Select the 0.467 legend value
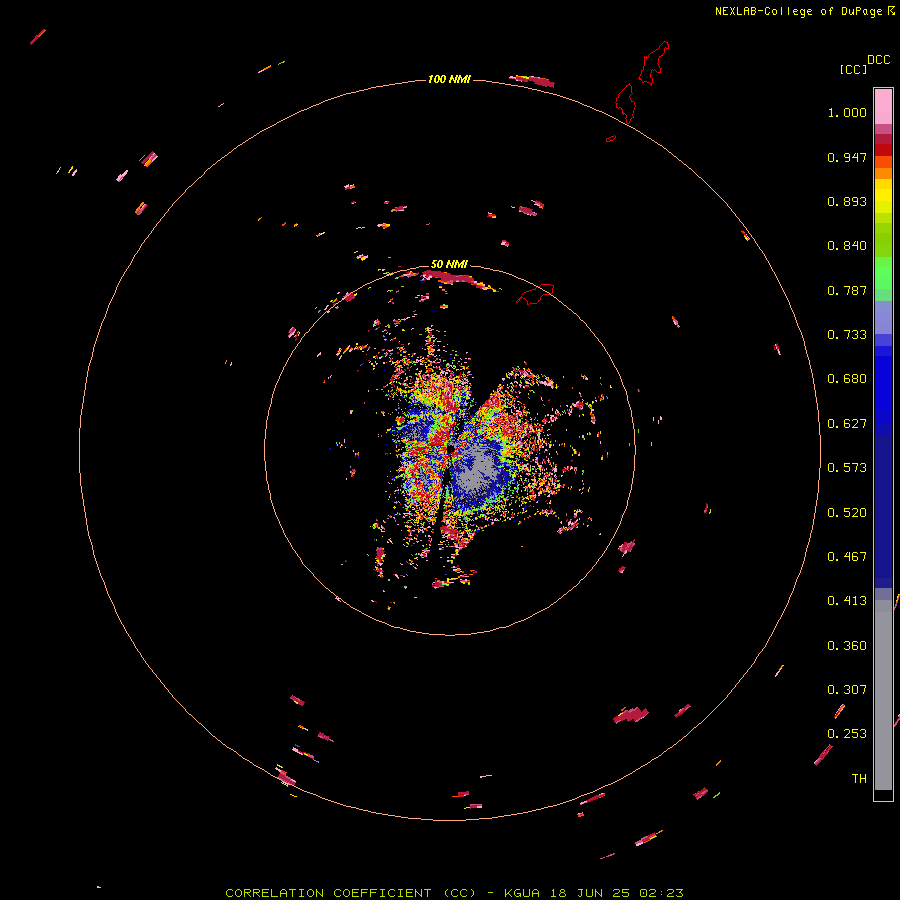This screenshot has width=900, height=900. pyautogui.click(x=847, y=557)
